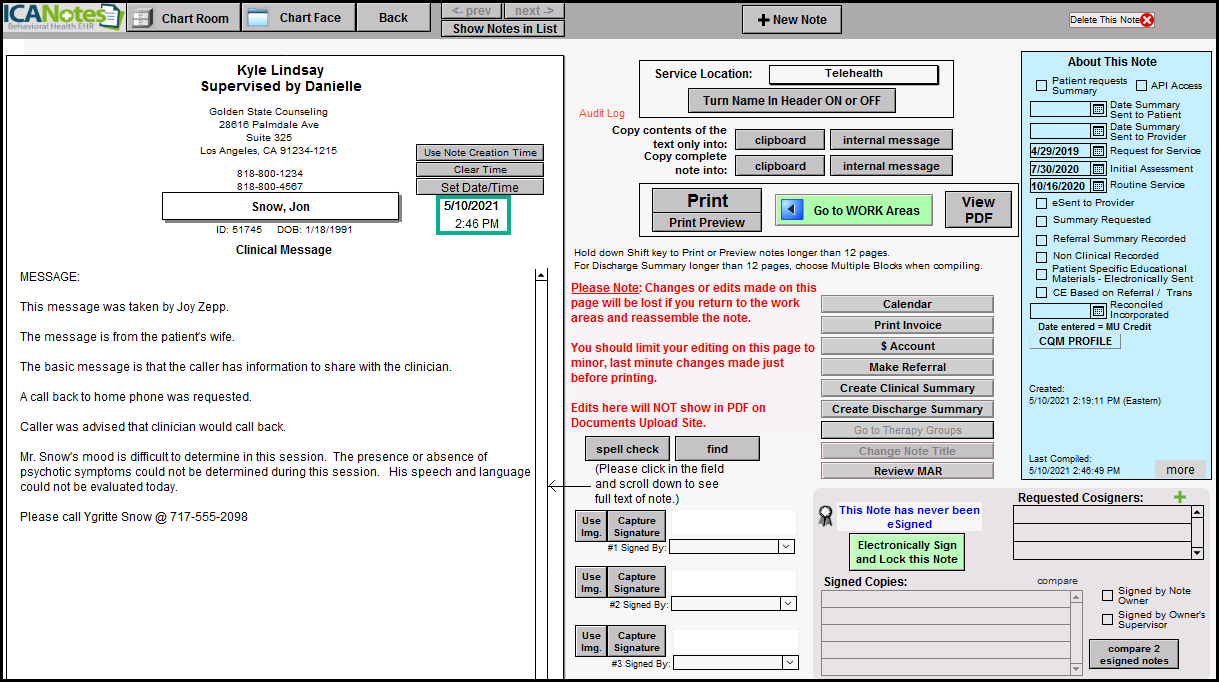The width and height of the screenshot is (1219, 682).
Task: Enable the API Access checkbox
Action: [x=1141, y=86]
